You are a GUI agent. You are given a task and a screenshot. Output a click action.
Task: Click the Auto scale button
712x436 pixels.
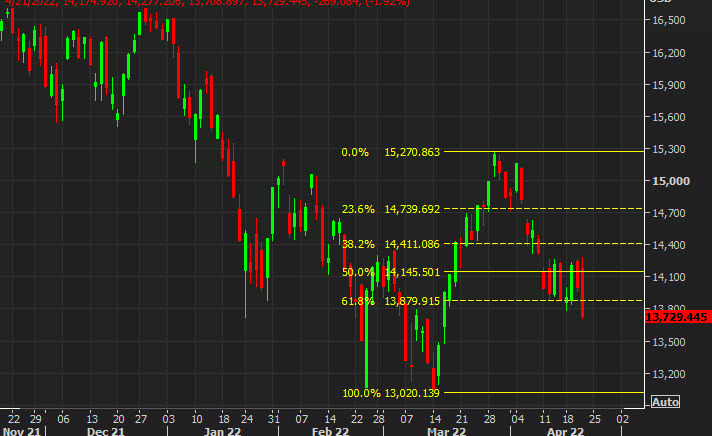pos(665,402)
